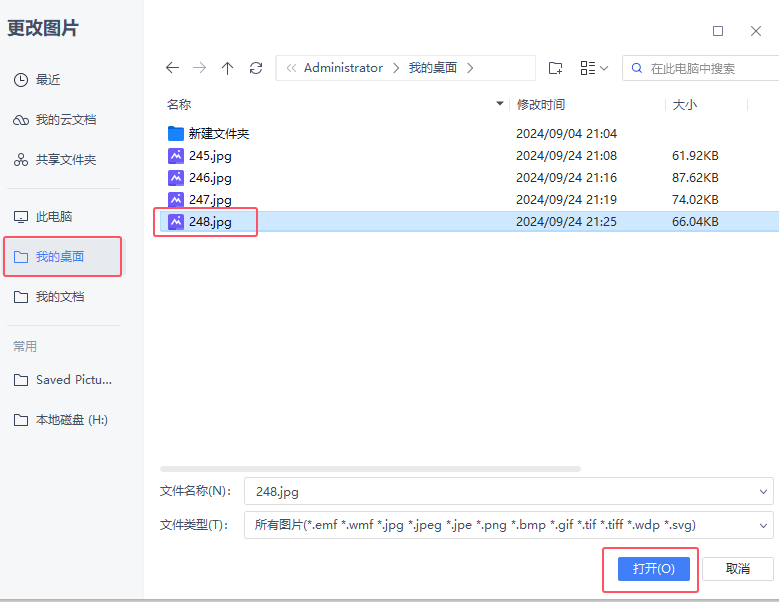The width and height of the screenshot is (779, 602).
Task: Go up one folder level
Action: point(227,68)
